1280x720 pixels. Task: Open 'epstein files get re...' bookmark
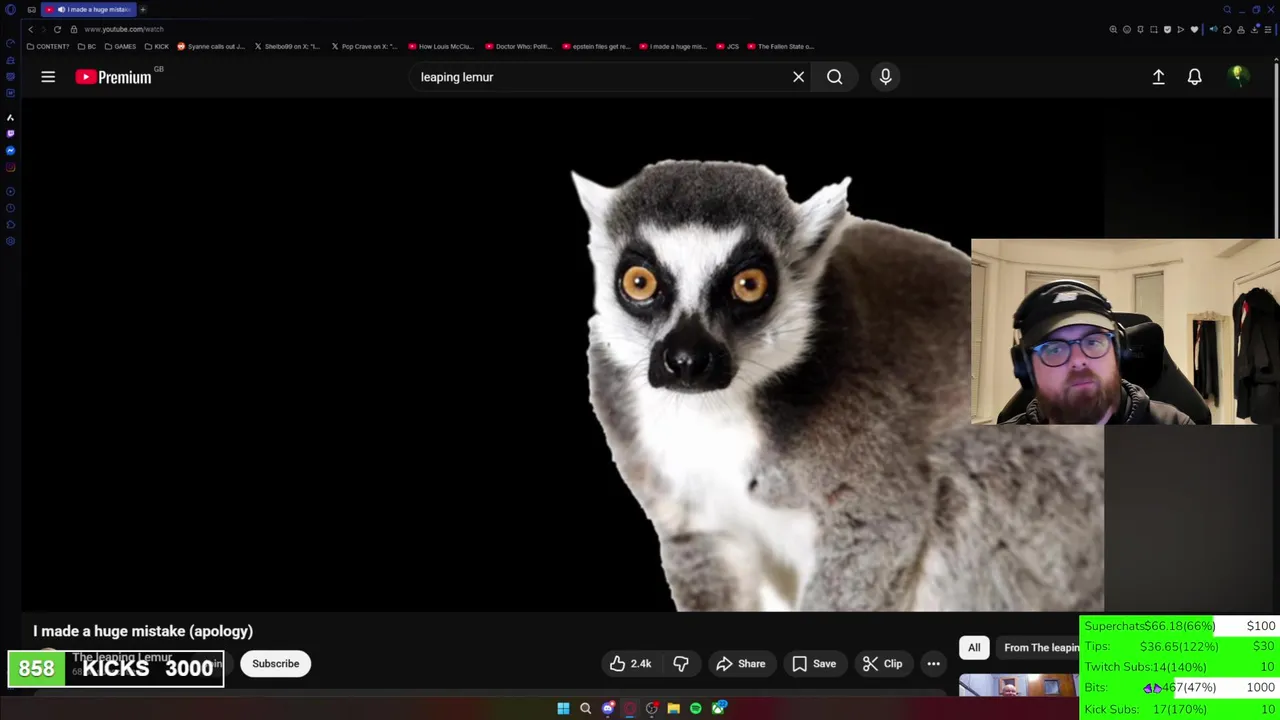click(x=596, y=46)
